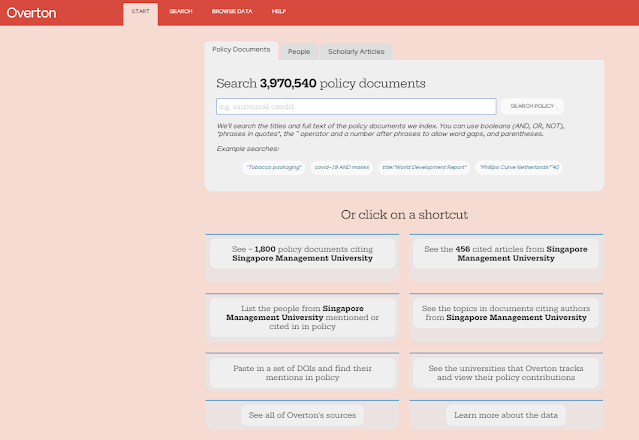Switch to the People tab
The image size is (639, 440).
point(299,52)
